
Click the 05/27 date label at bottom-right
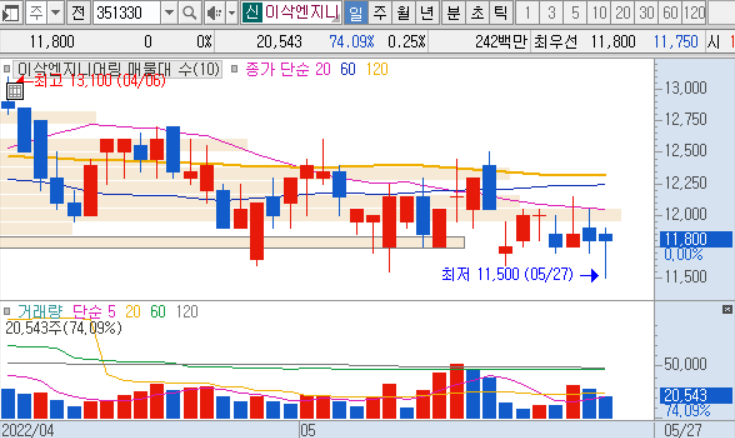coord(683,430)
